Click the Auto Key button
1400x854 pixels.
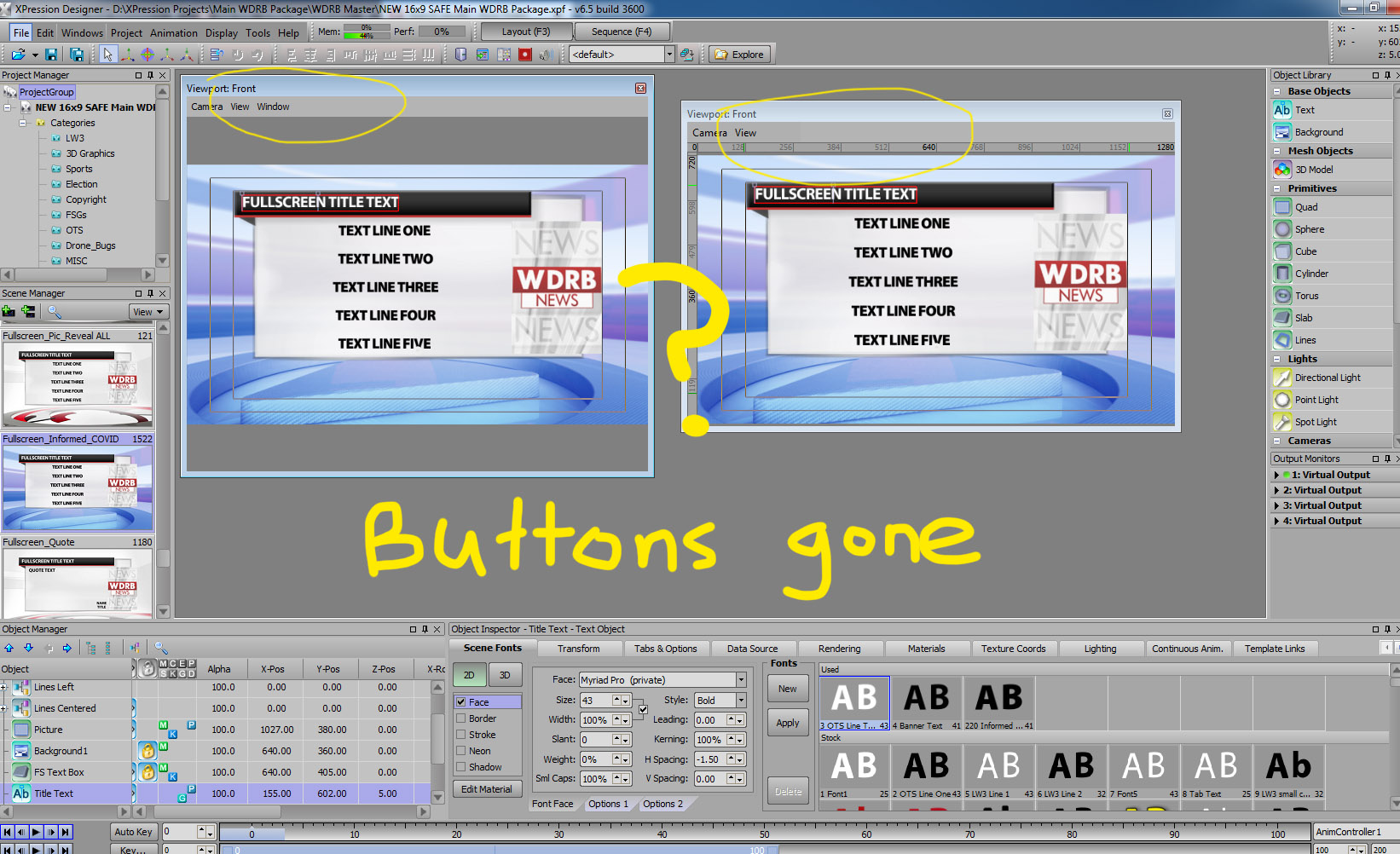tap(134, 832)
